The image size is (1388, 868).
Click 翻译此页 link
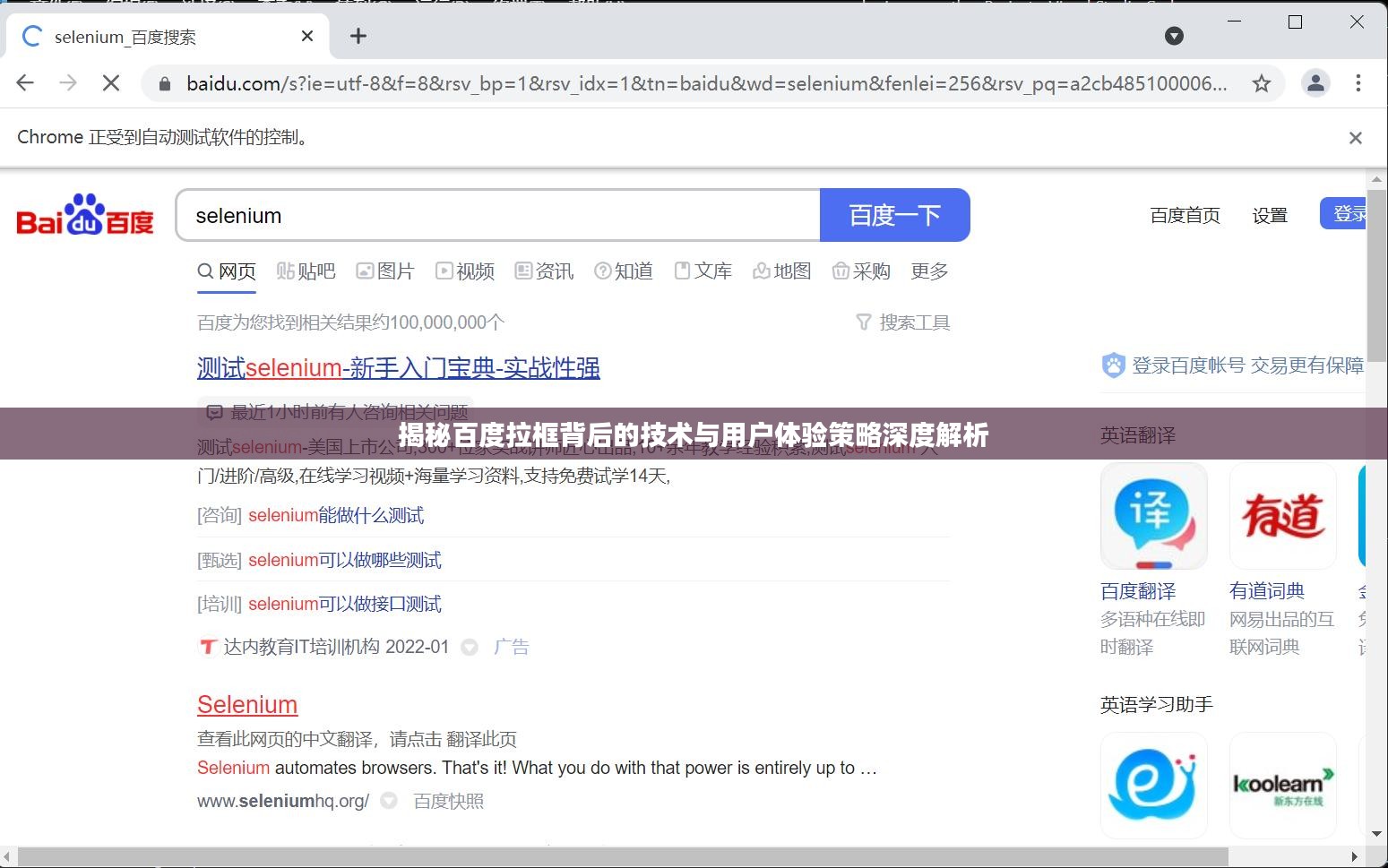click(x=481, y=740)
